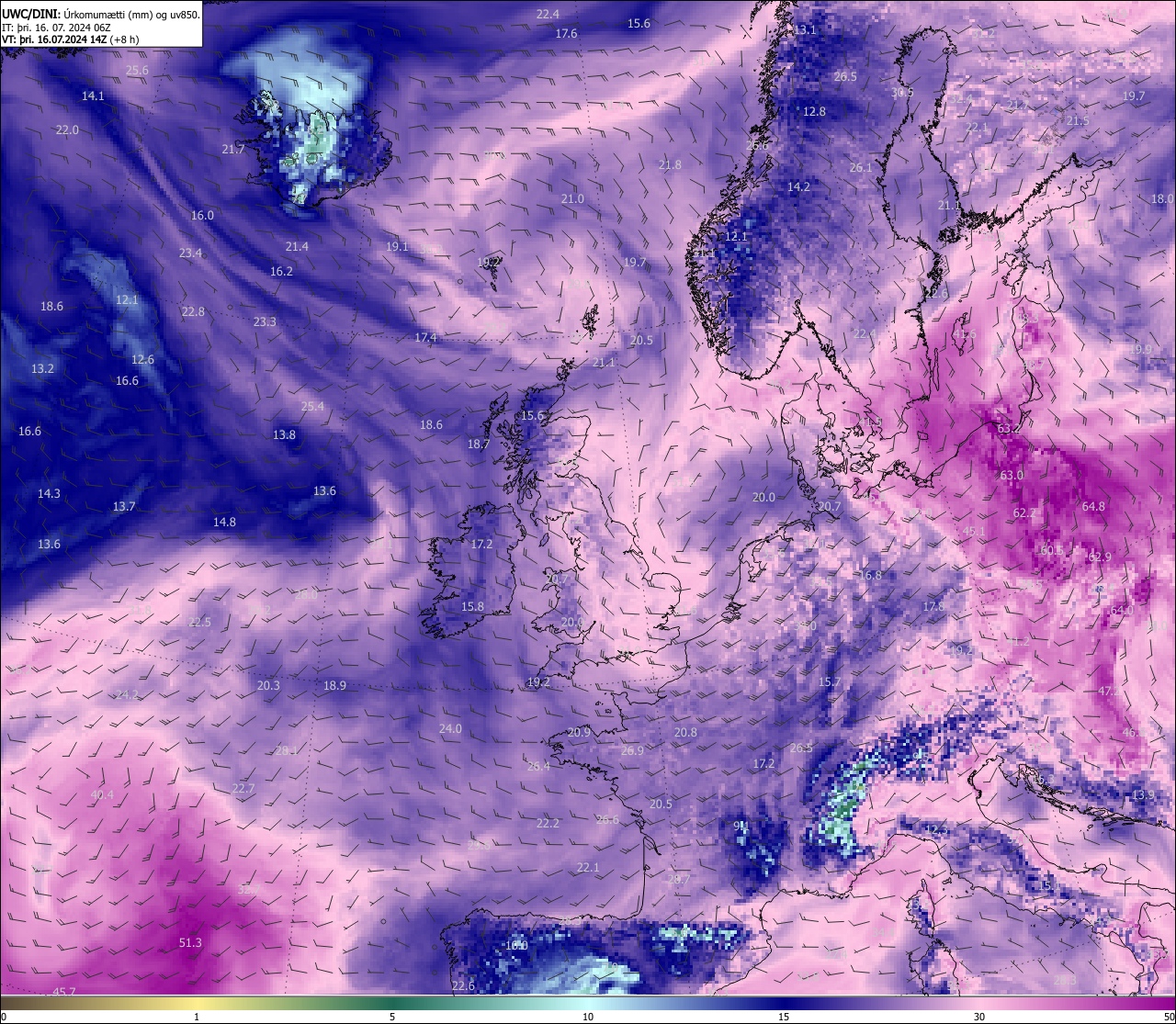Click the 50 tick on the colour scale
Image resolution: width=1176 pixels, height=1024 pixels.
click(1169, 1017)
